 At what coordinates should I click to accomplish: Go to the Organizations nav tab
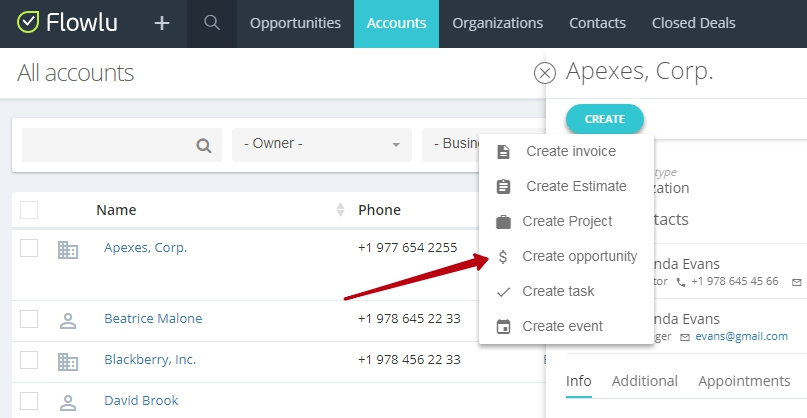coord(498,24)
